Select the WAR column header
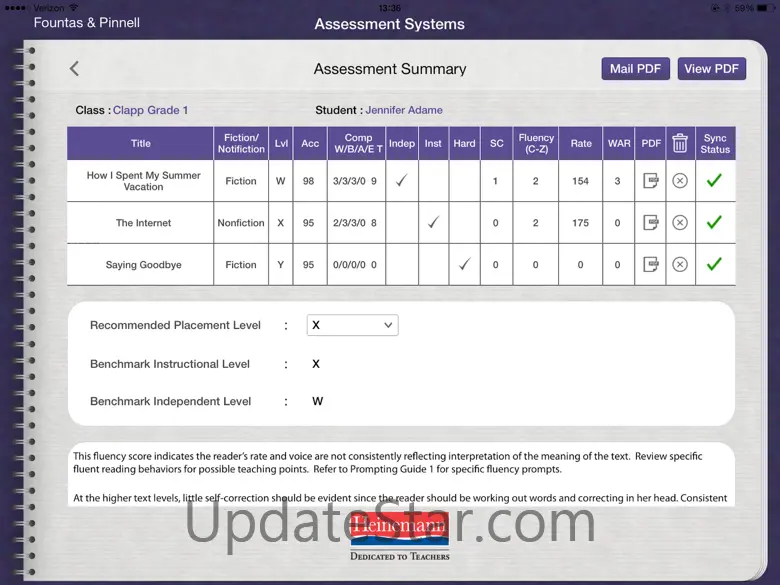This screenshot has width=780, height=585. pyautogui.click(x=619, y=143)
